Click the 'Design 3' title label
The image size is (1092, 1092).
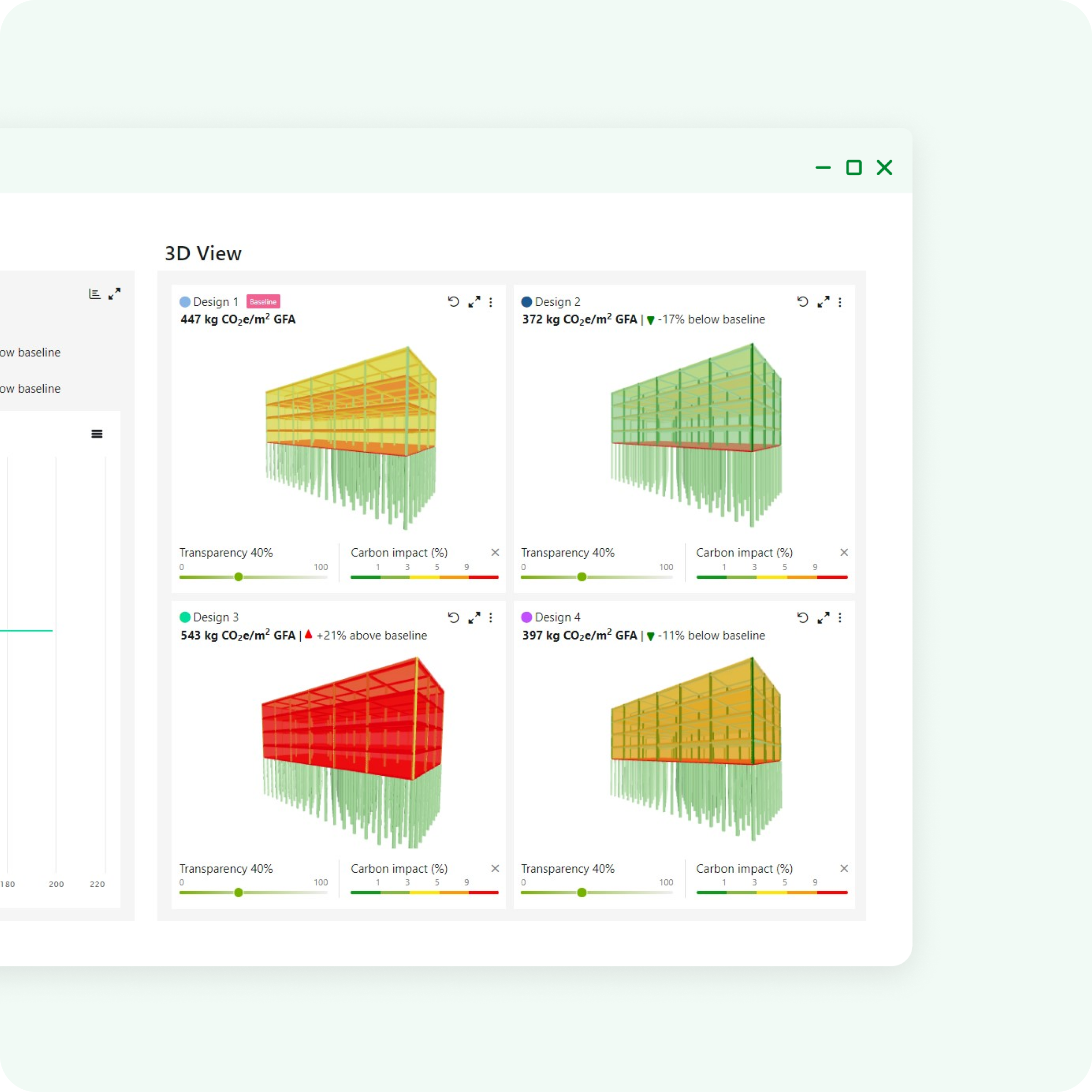coord(216,617)
